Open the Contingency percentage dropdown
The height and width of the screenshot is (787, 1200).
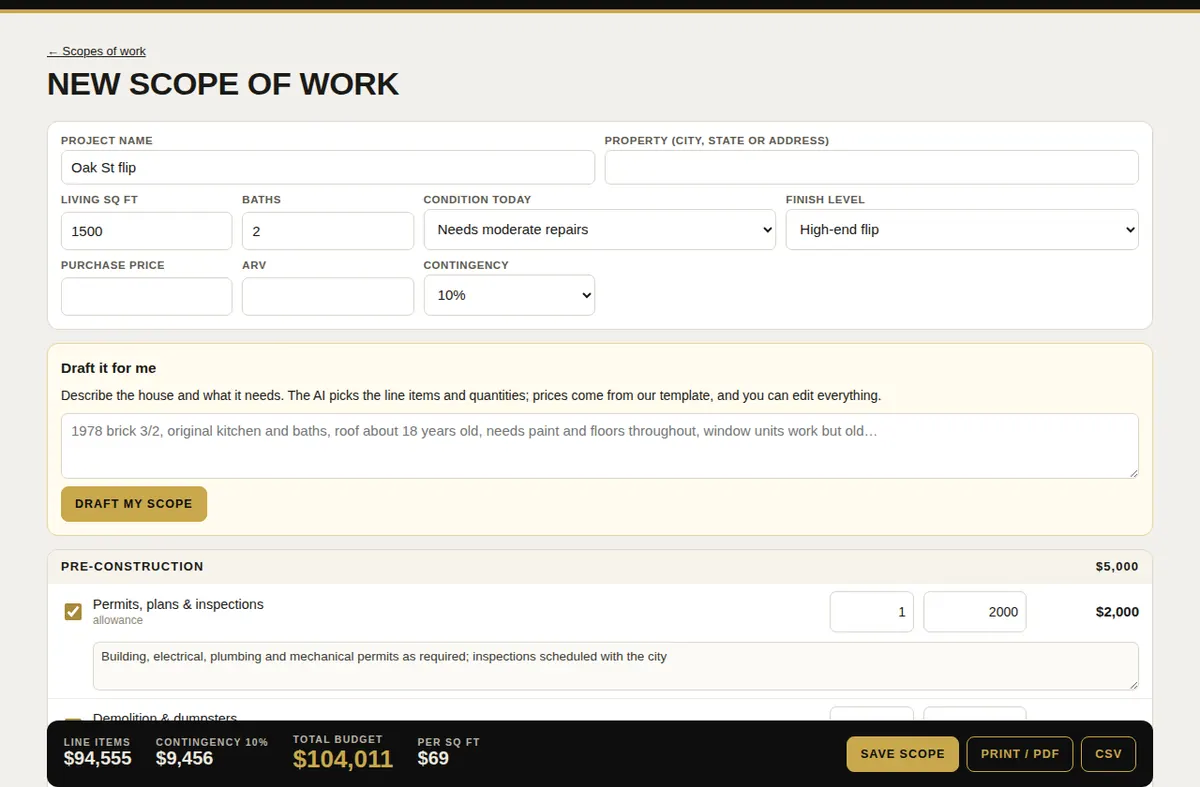(x=509, y=295)
